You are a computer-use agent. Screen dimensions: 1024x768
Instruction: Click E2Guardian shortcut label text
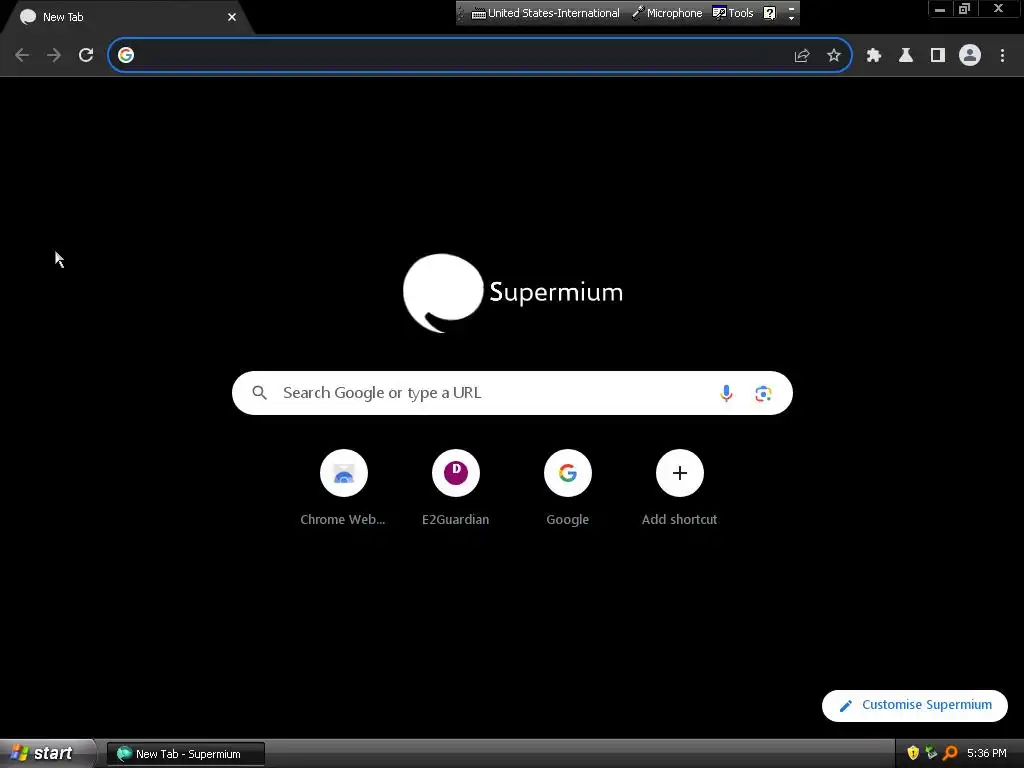[x=456, y=520]
